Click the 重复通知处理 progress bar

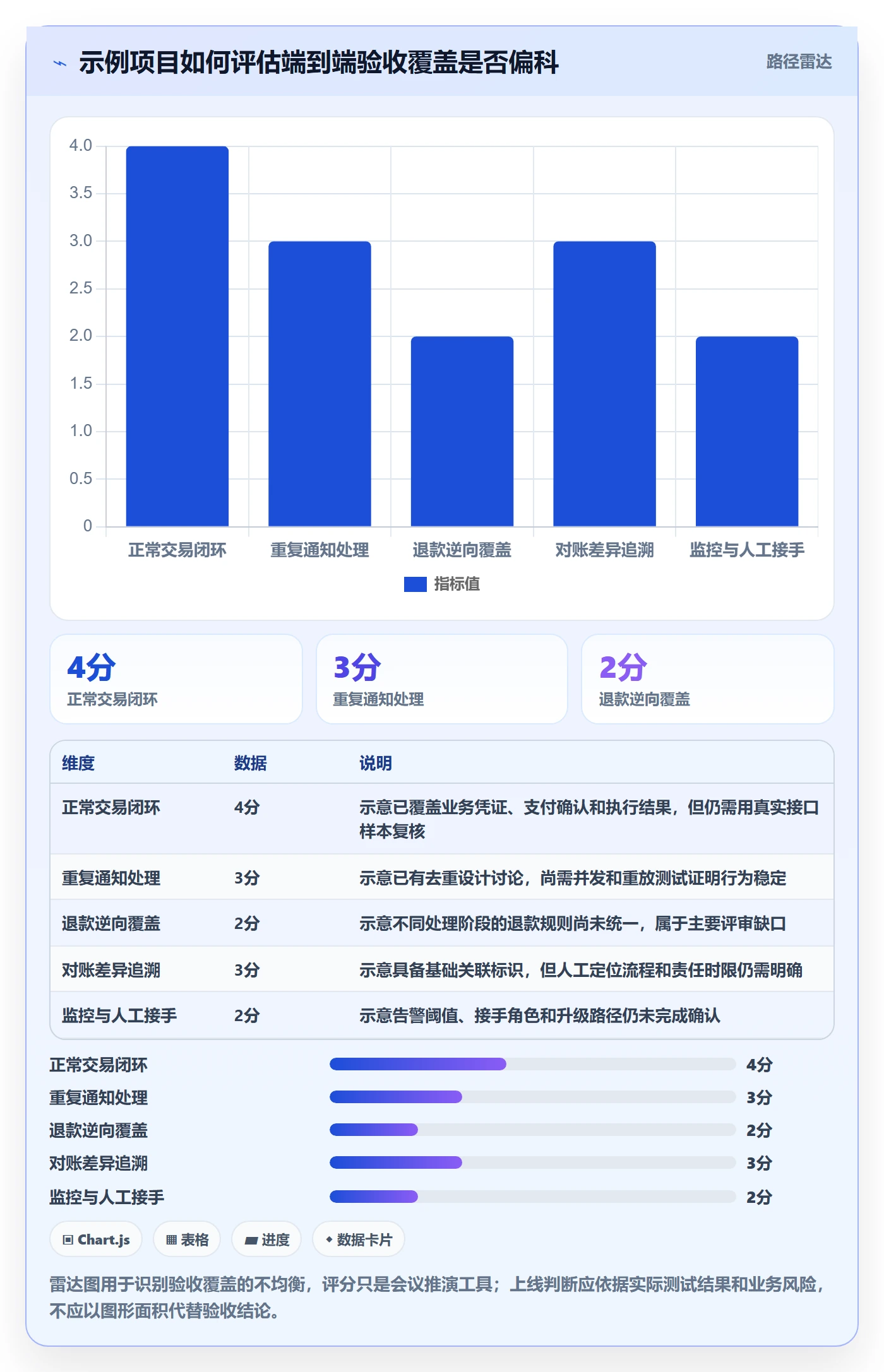[532, 1097]
